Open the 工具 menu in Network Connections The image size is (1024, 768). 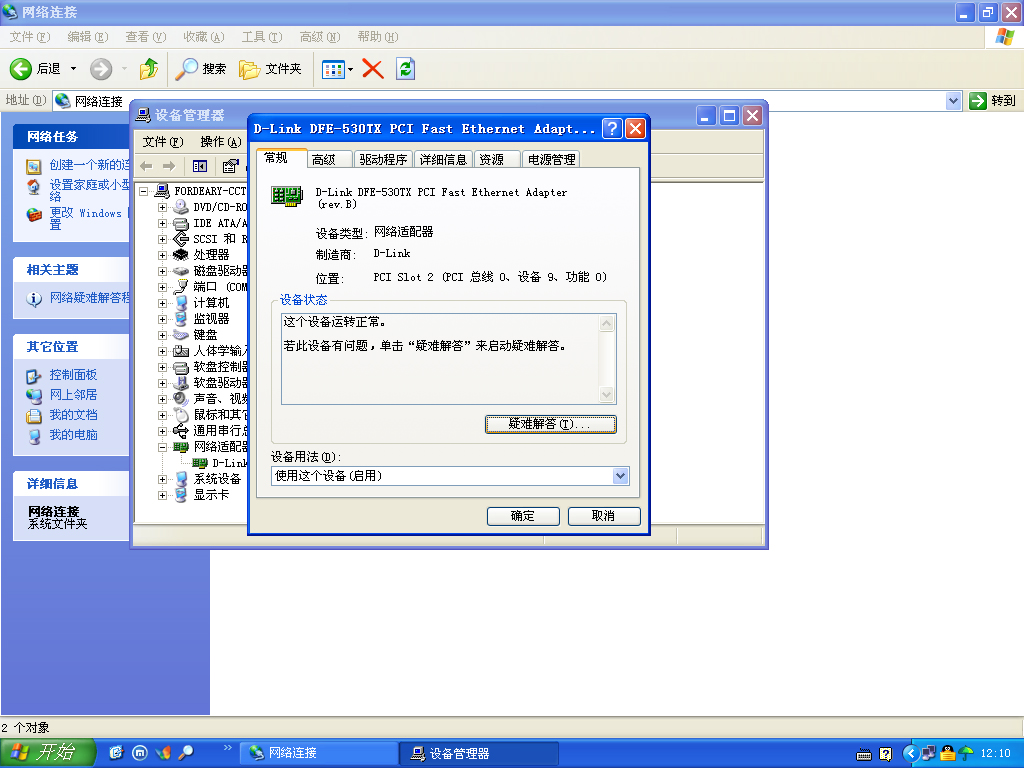(262, 37)
